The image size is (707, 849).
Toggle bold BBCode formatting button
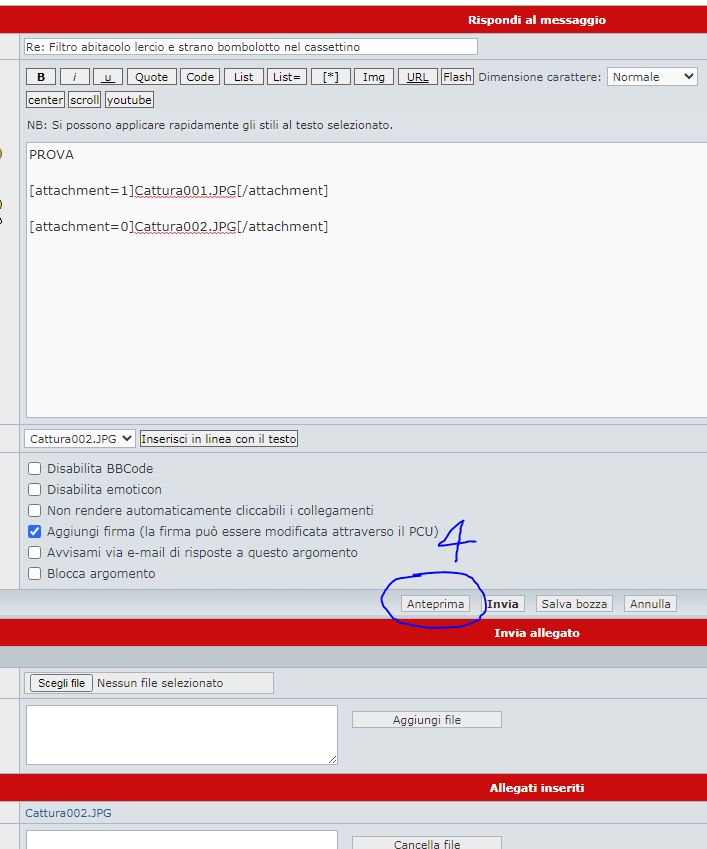point(41,77)
